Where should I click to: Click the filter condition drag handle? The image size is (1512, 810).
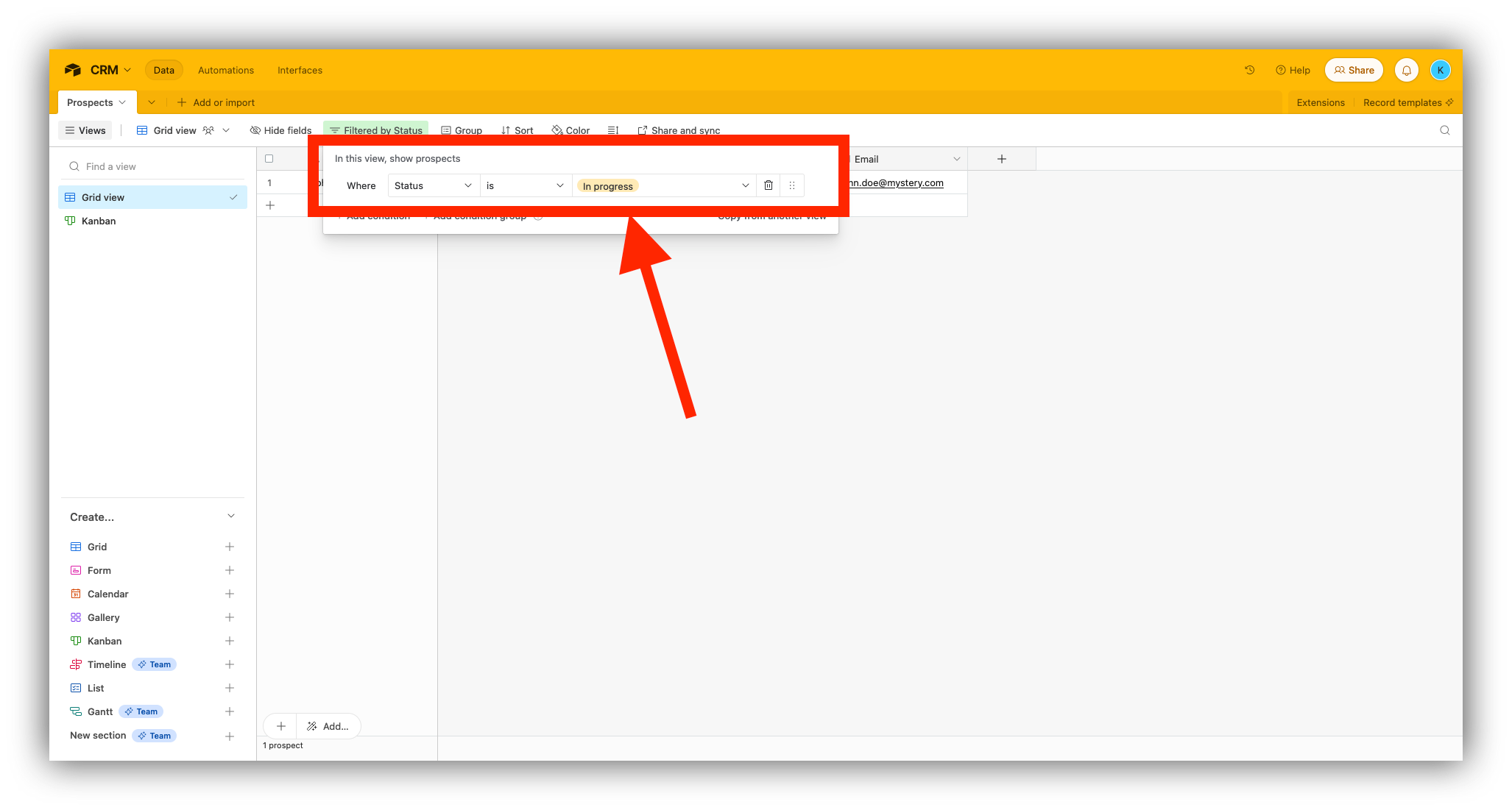point(791,185)
